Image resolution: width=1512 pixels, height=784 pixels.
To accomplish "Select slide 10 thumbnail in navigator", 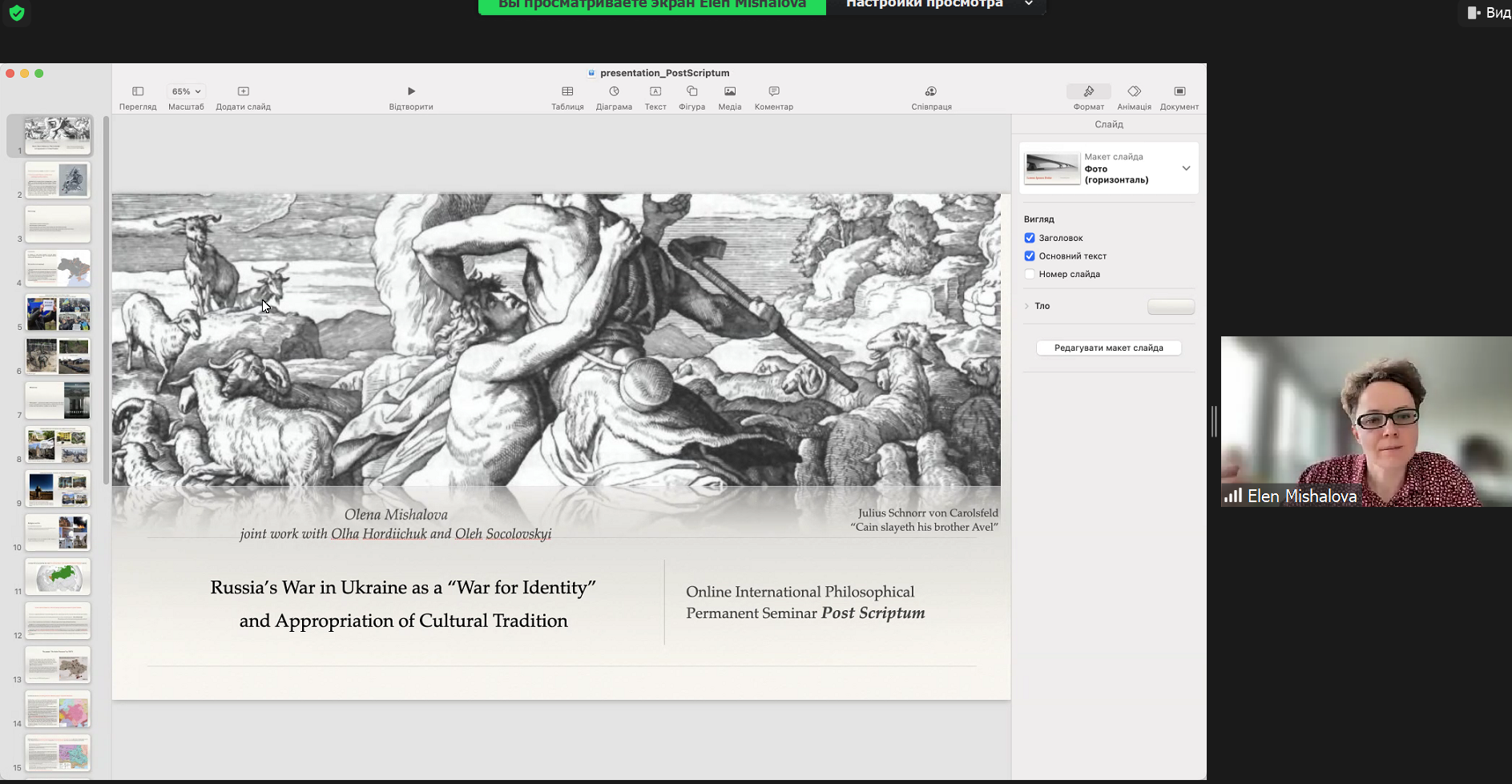I will pos(58,533).
